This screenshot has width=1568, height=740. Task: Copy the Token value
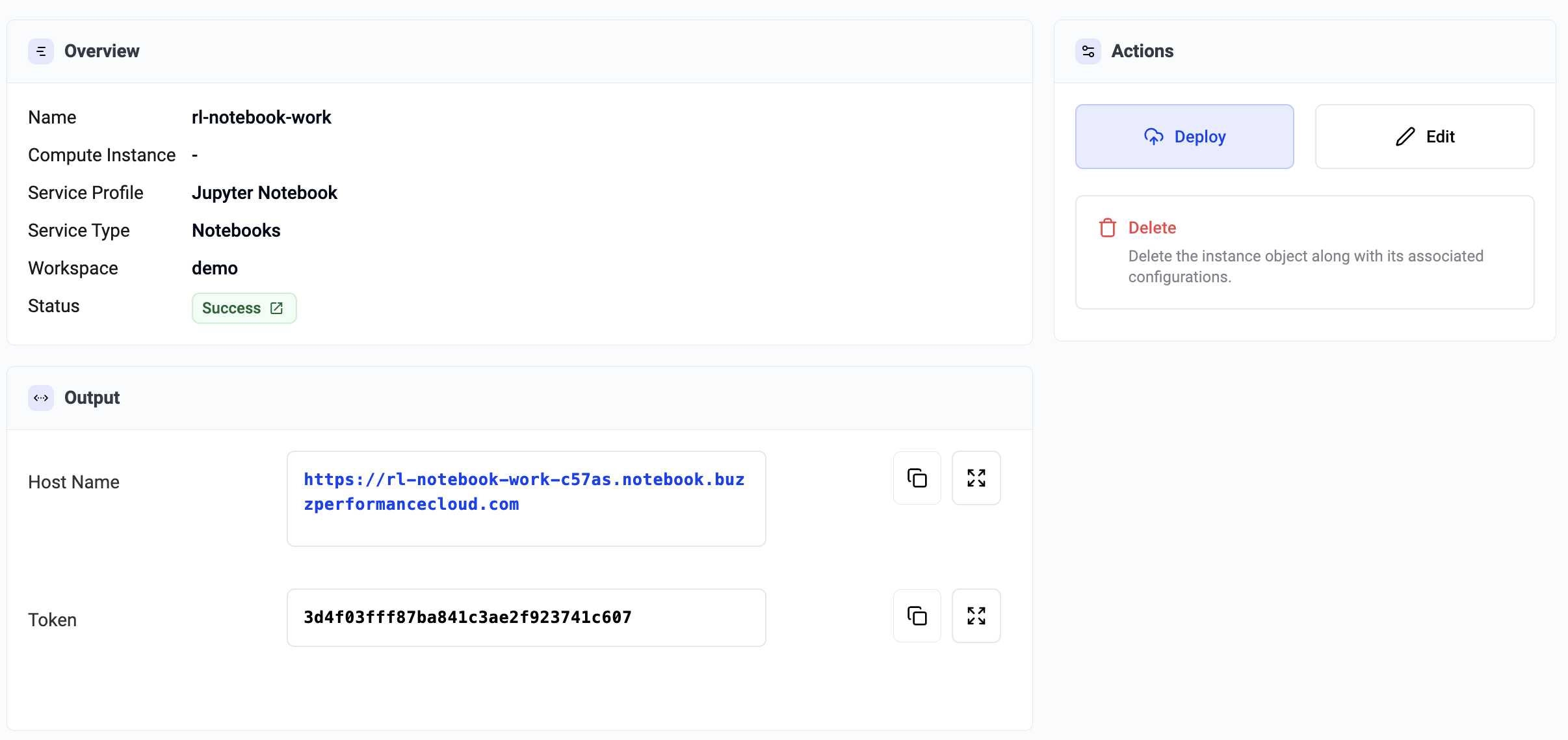click(917, 616)
